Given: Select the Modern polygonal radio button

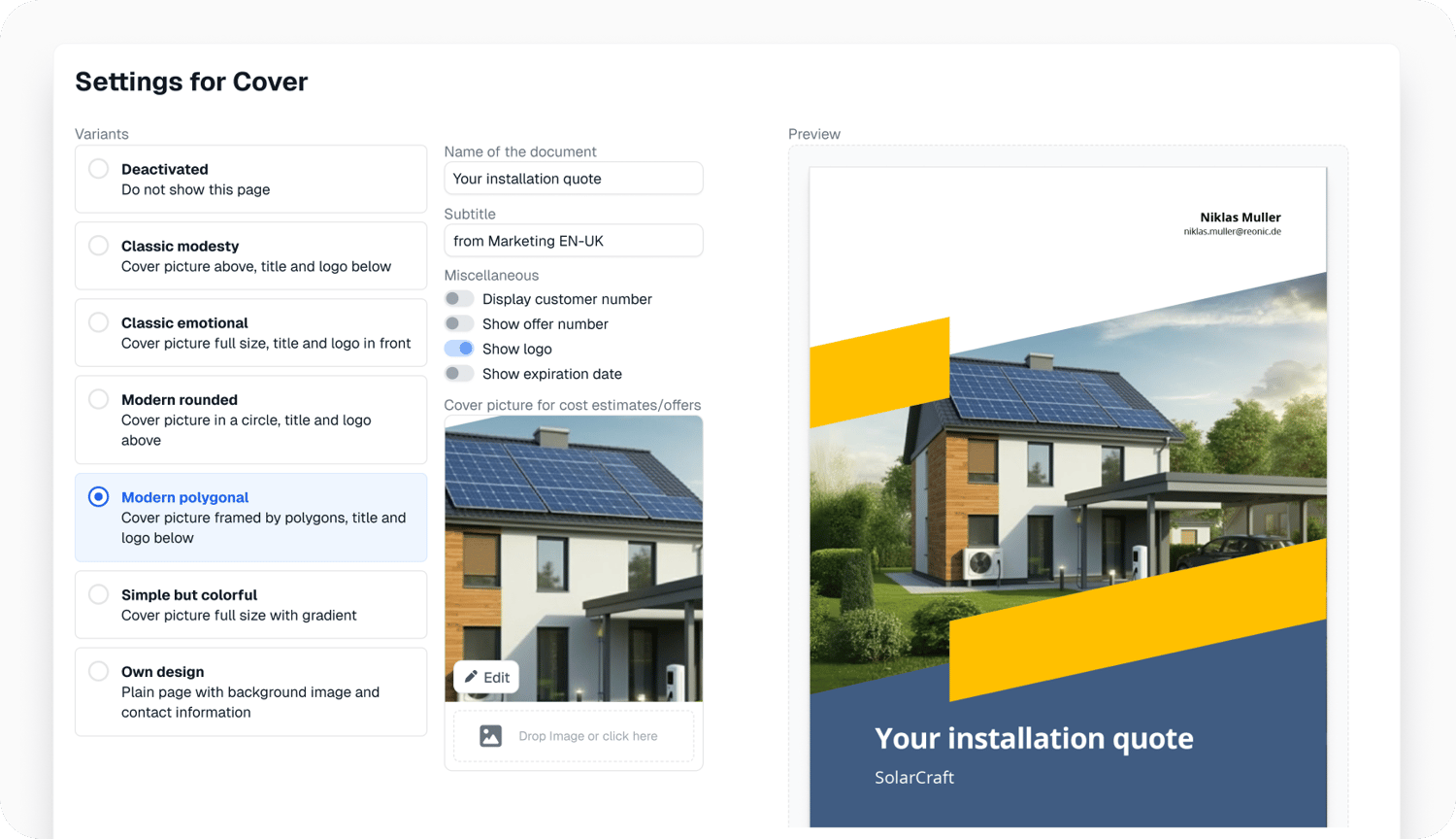Looking at the screenshot, I should point(99,497).
